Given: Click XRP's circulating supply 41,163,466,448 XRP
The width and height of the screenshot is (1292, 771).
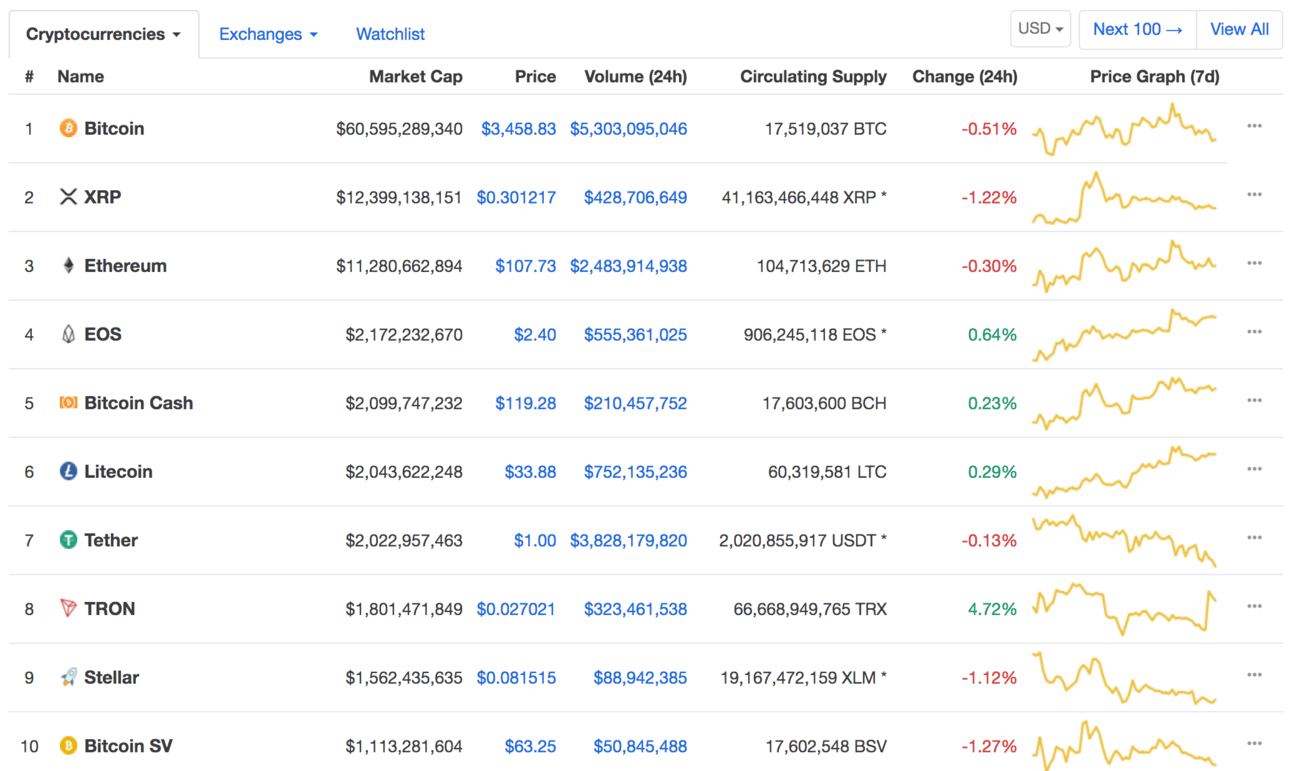Looking at the screenshot, I should pos(804,198).
